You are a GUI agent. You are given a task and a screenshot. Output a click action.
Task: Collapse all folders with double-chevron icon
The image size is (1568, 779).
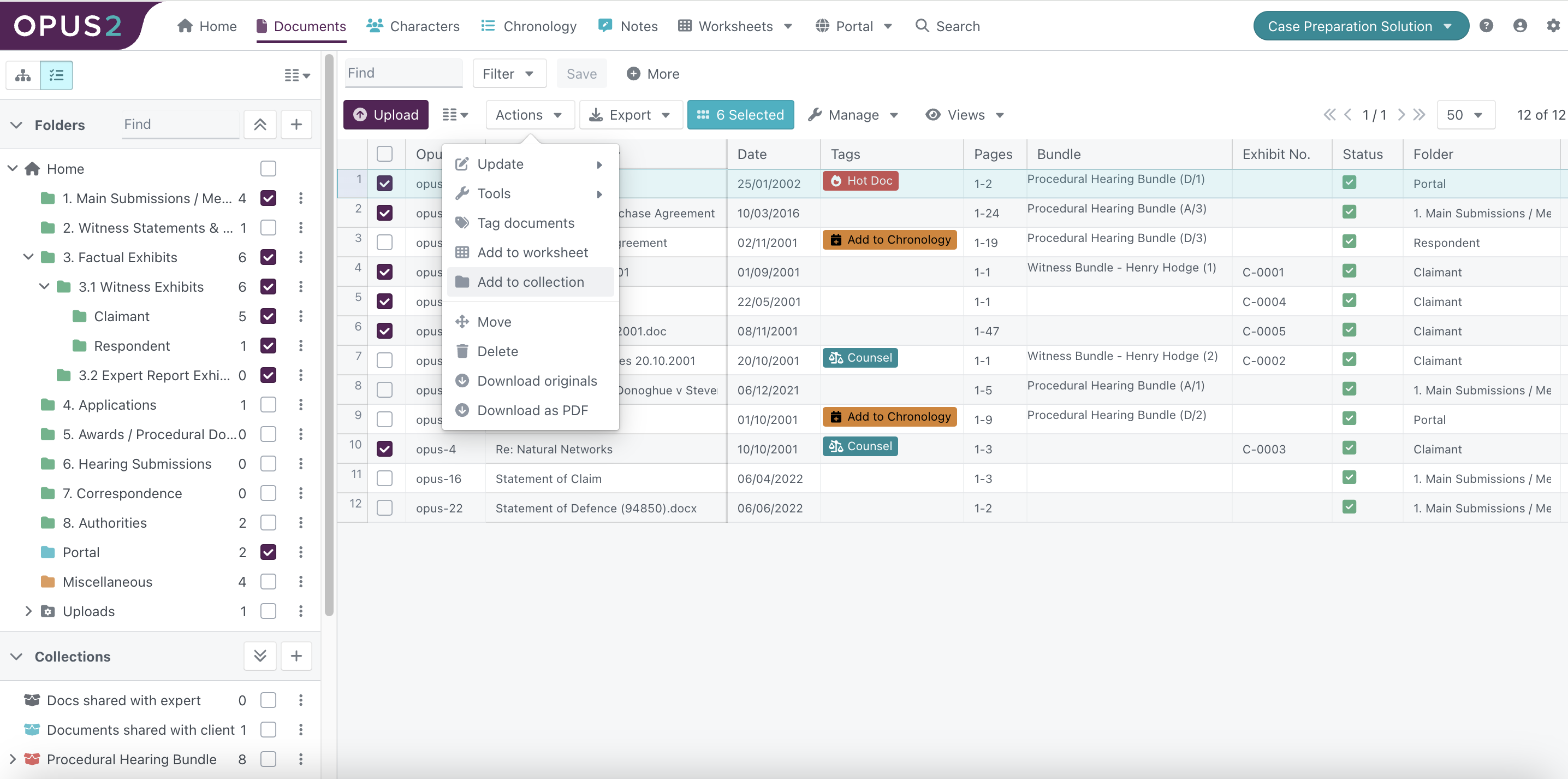pyautogui.click(x=260, y=124)
